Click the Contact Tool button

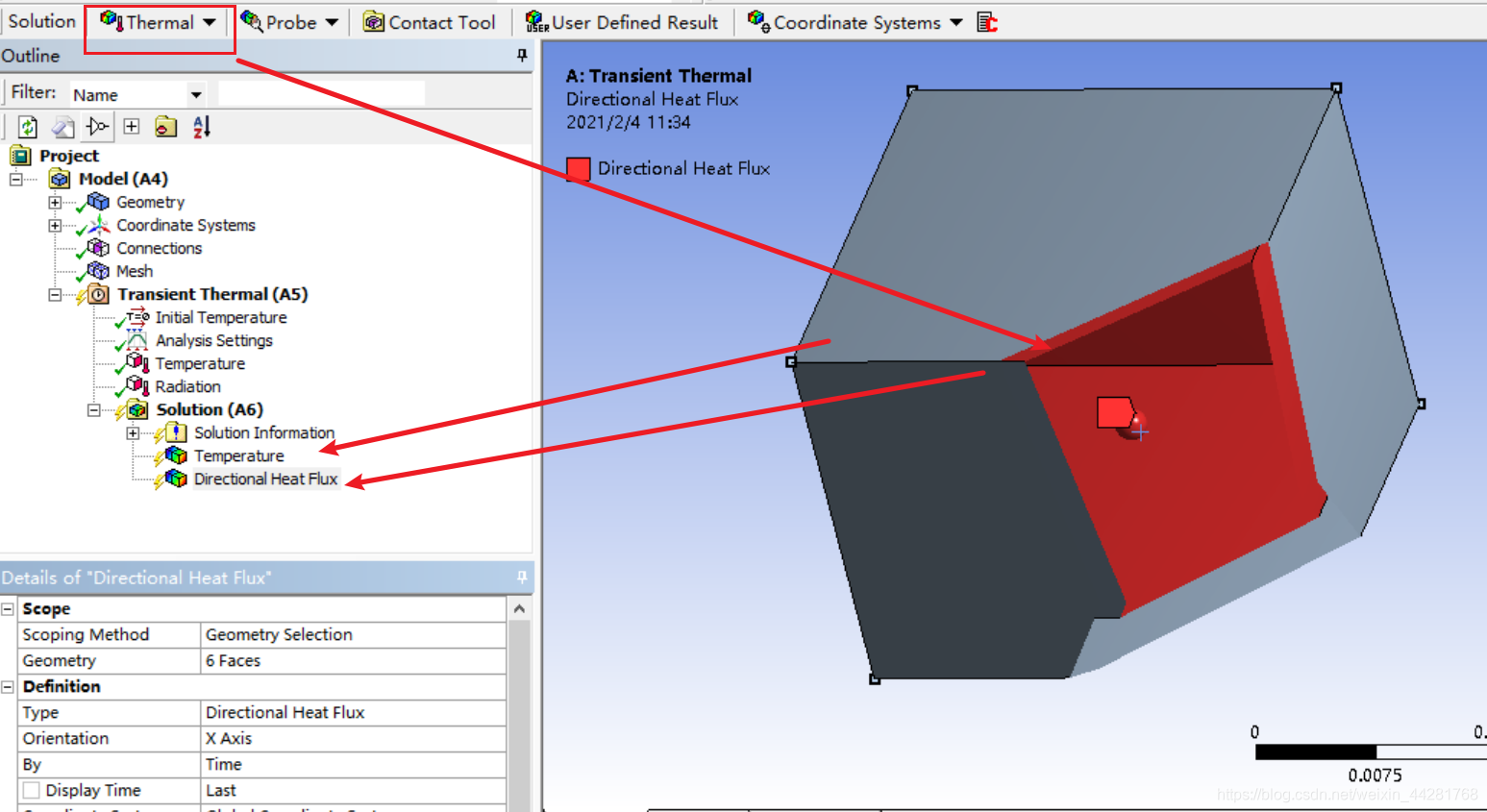pos(430,22)
